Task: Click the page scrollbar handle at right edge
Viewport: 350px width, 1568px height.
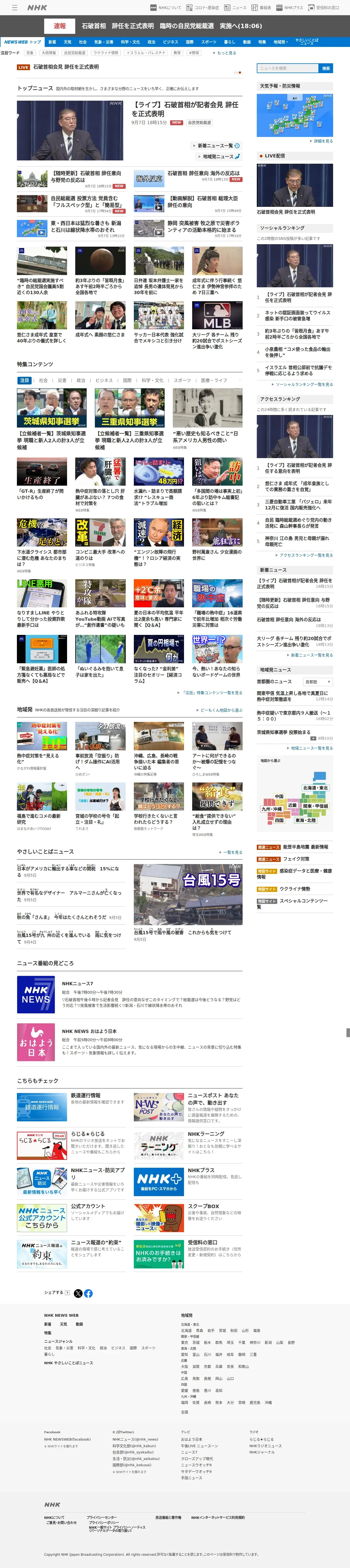Action: pos(348,1033)
